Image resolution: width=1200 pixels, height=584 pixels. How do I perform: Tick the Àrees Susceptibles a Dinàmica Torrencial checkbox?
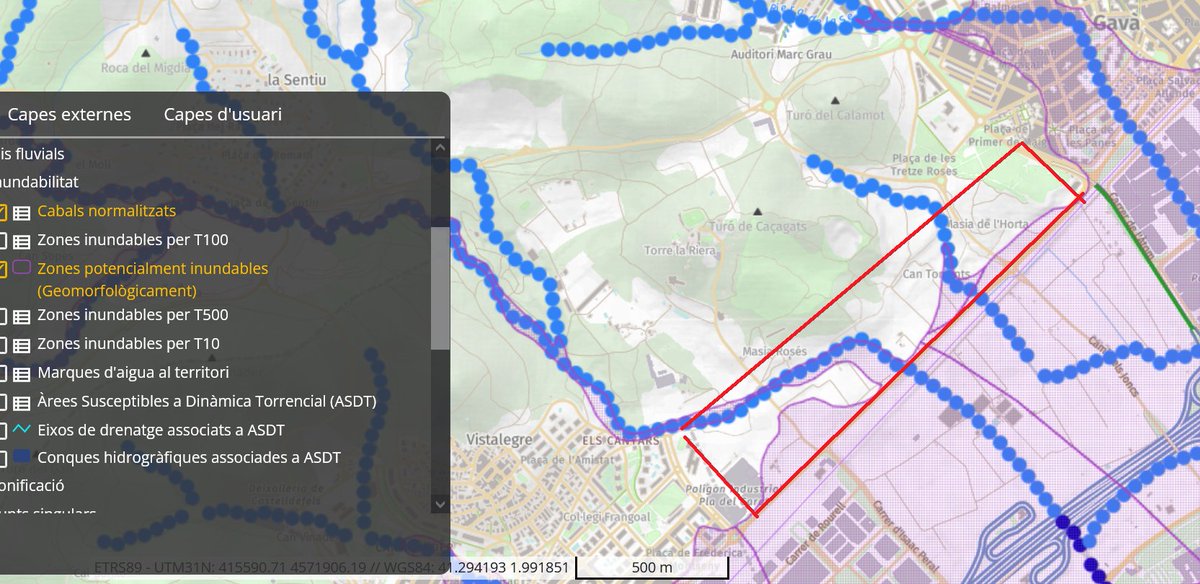pos(2,402)
